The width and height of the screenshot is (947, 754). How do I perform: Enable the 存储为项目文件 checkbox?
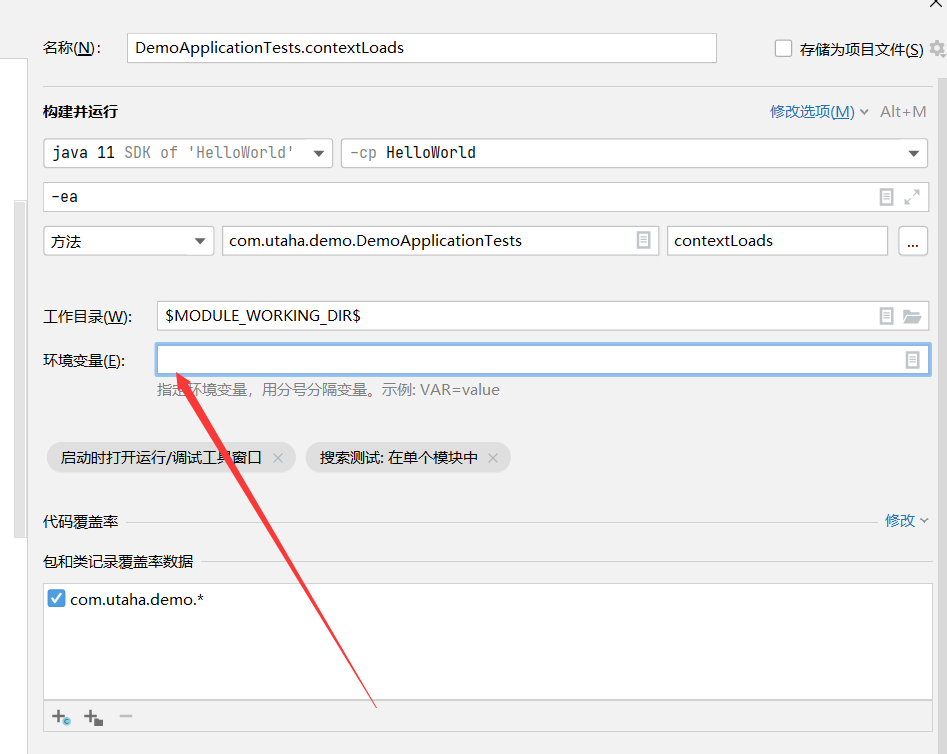[x=783, y=48]
